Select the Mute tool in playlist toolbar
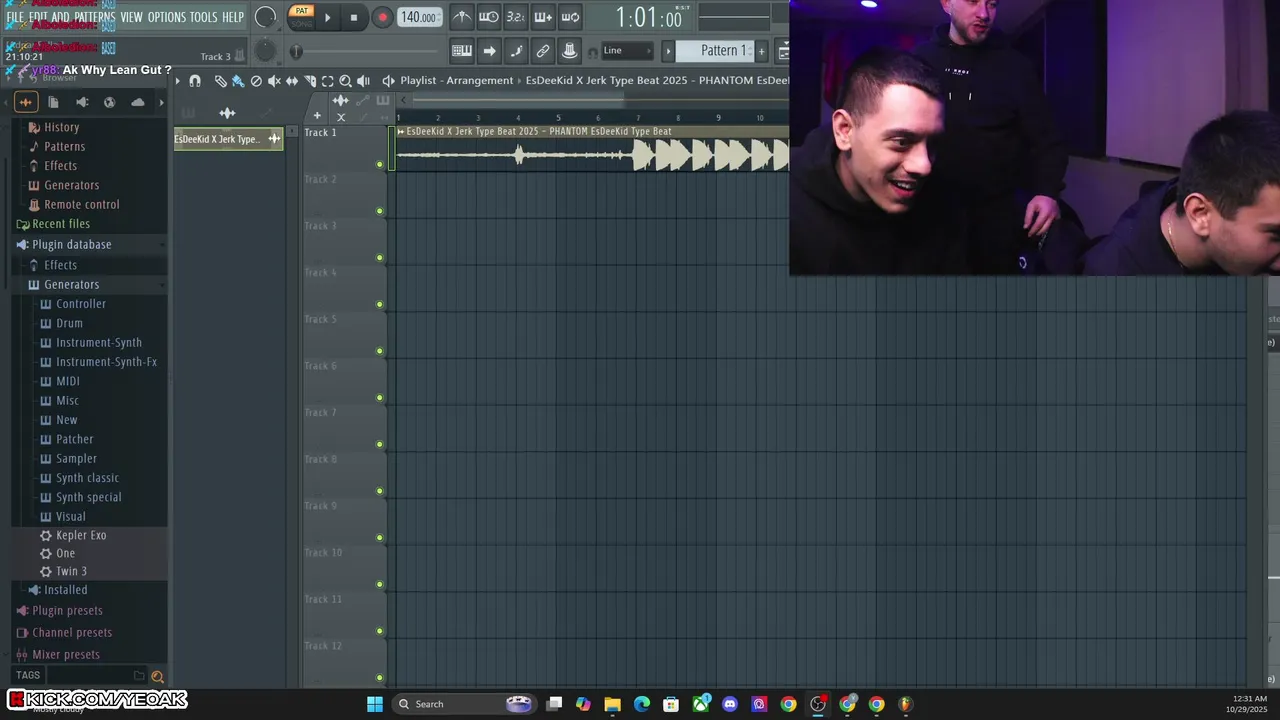Viewport: 1280px width, 720px height. (x=274, y=81)
